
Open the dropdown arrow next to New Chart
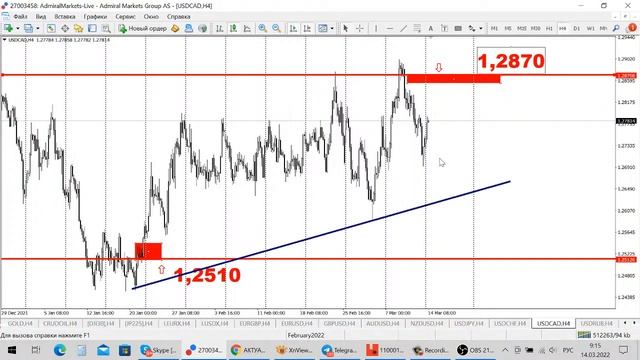[18, 28]
